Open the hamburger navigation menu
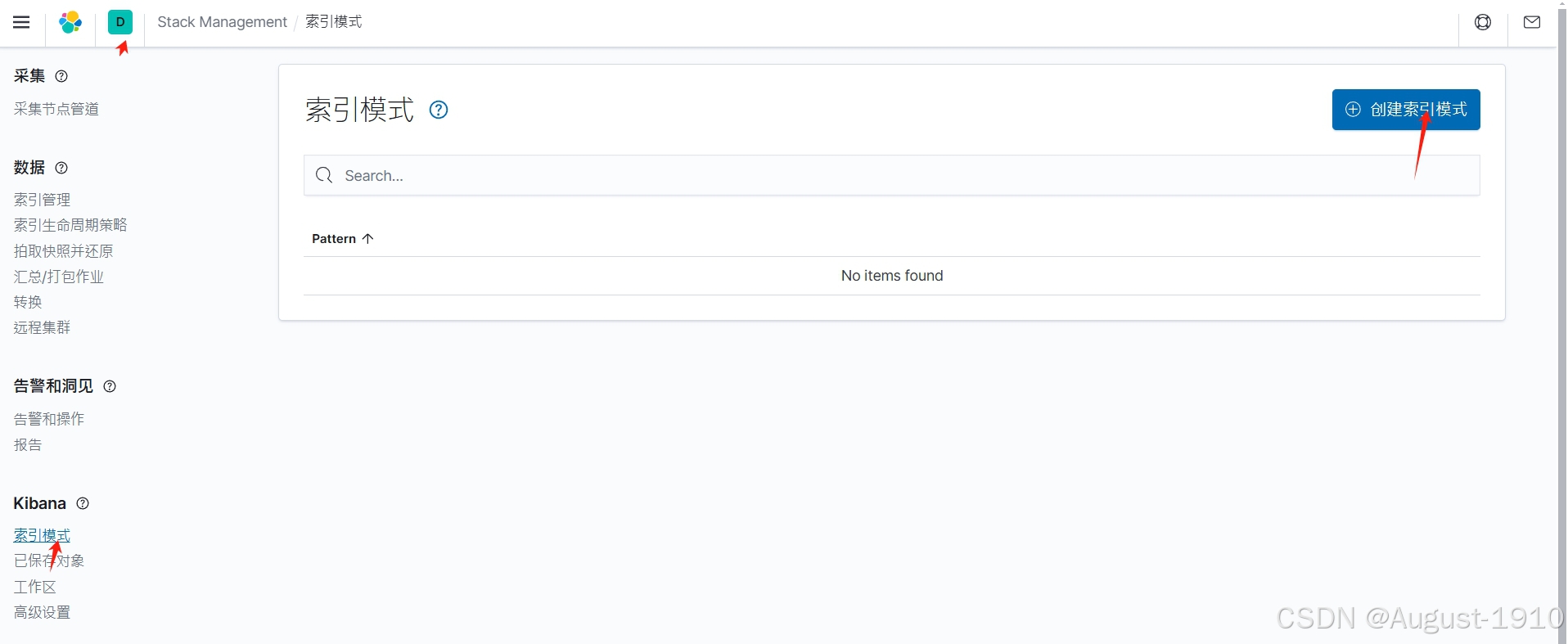 coord(21,22)
